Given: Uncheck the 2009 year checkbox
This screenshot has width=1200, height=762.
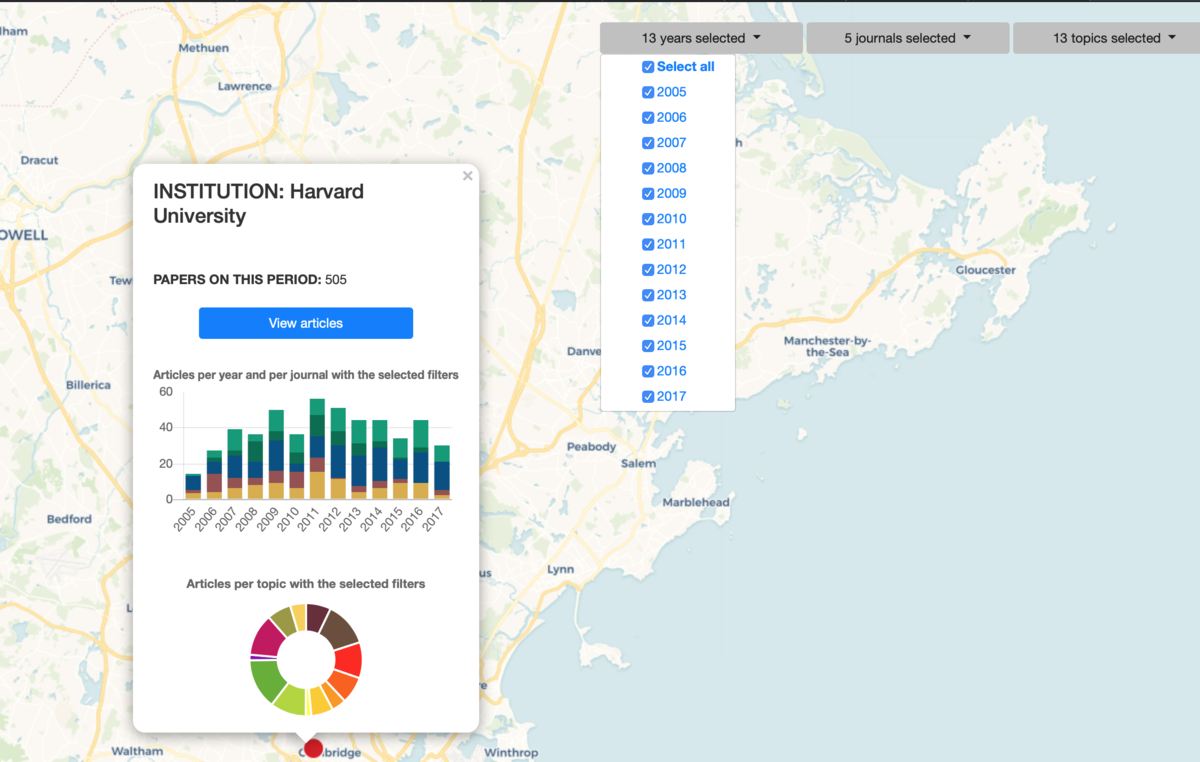Looking at the screenshot, I should coord(648,194).
